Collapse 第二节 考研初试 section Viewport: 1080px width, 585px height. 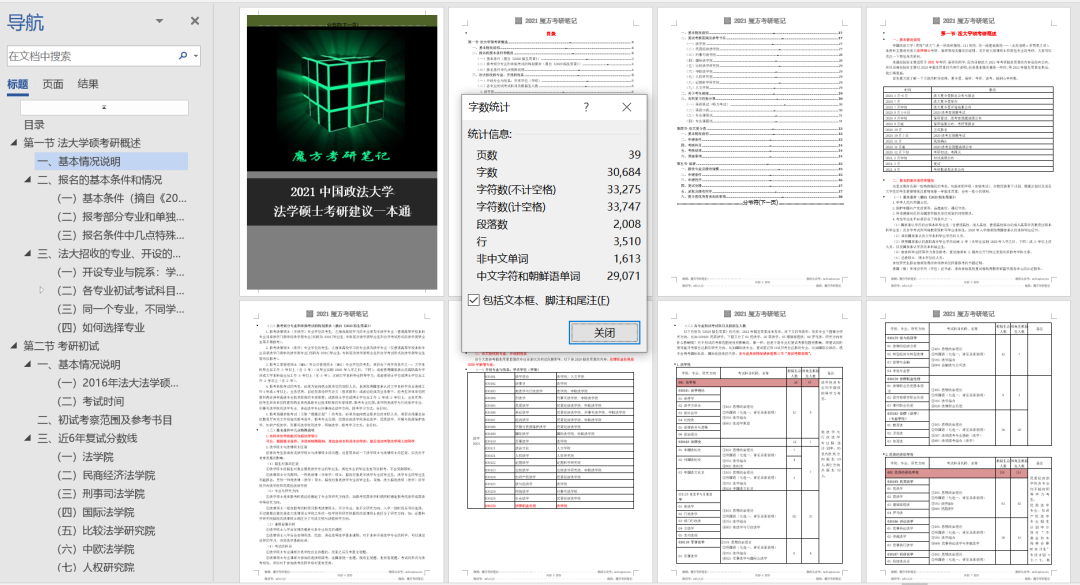point(14,346)
